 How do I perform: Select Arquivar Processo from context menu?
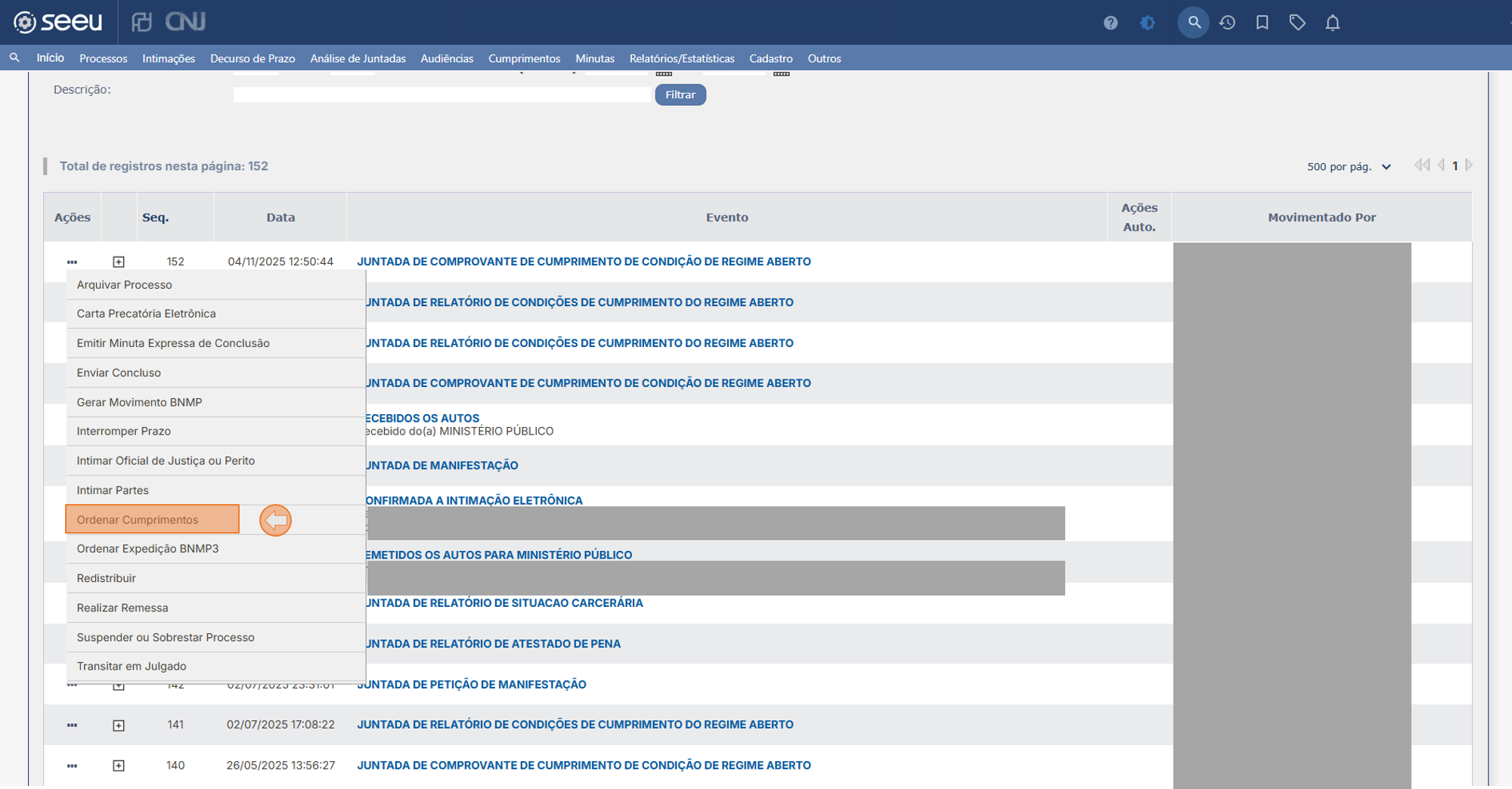(216, 285)
